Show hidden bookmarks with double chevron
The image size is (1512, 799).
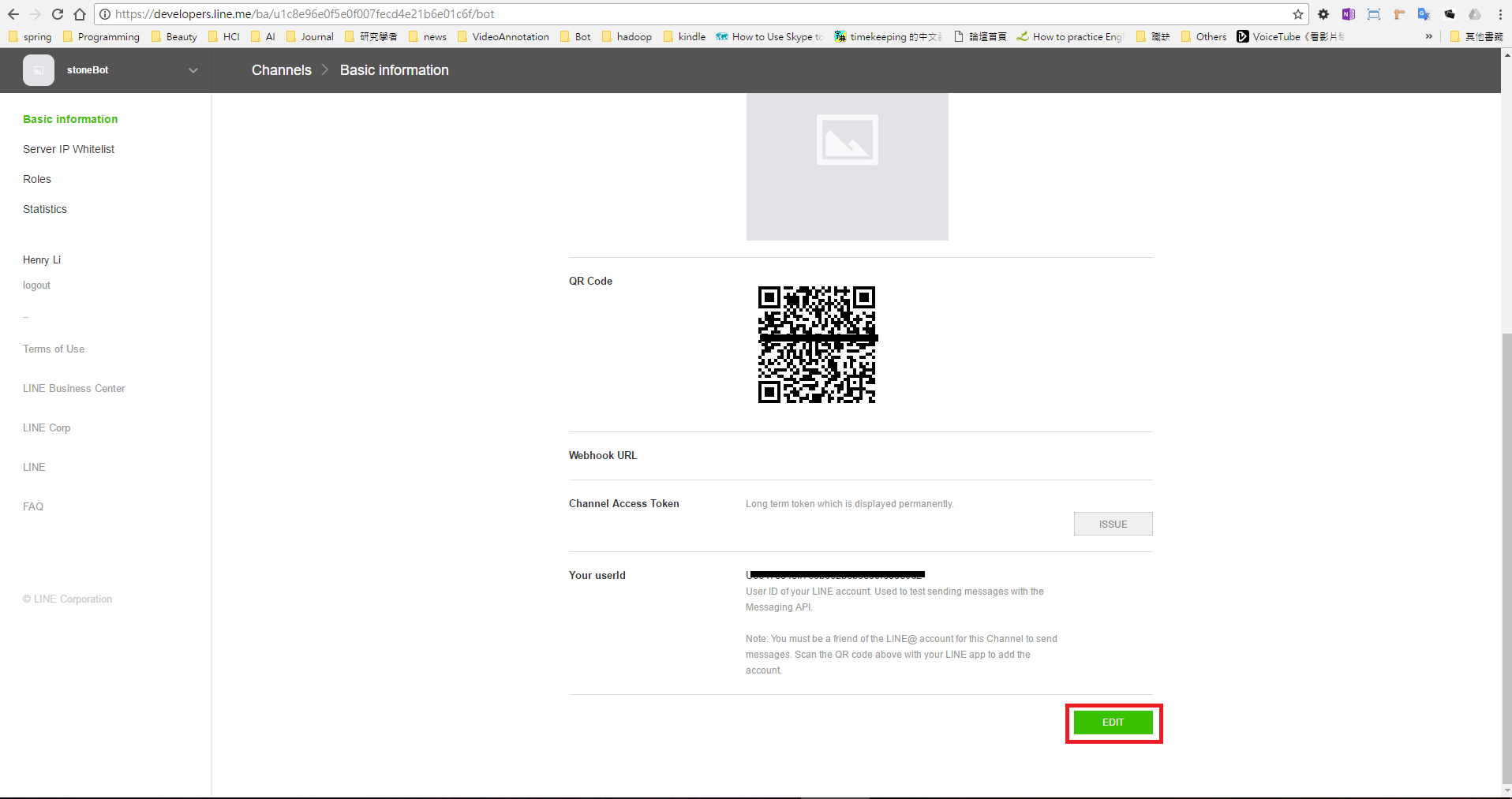tap(1429, 36)
